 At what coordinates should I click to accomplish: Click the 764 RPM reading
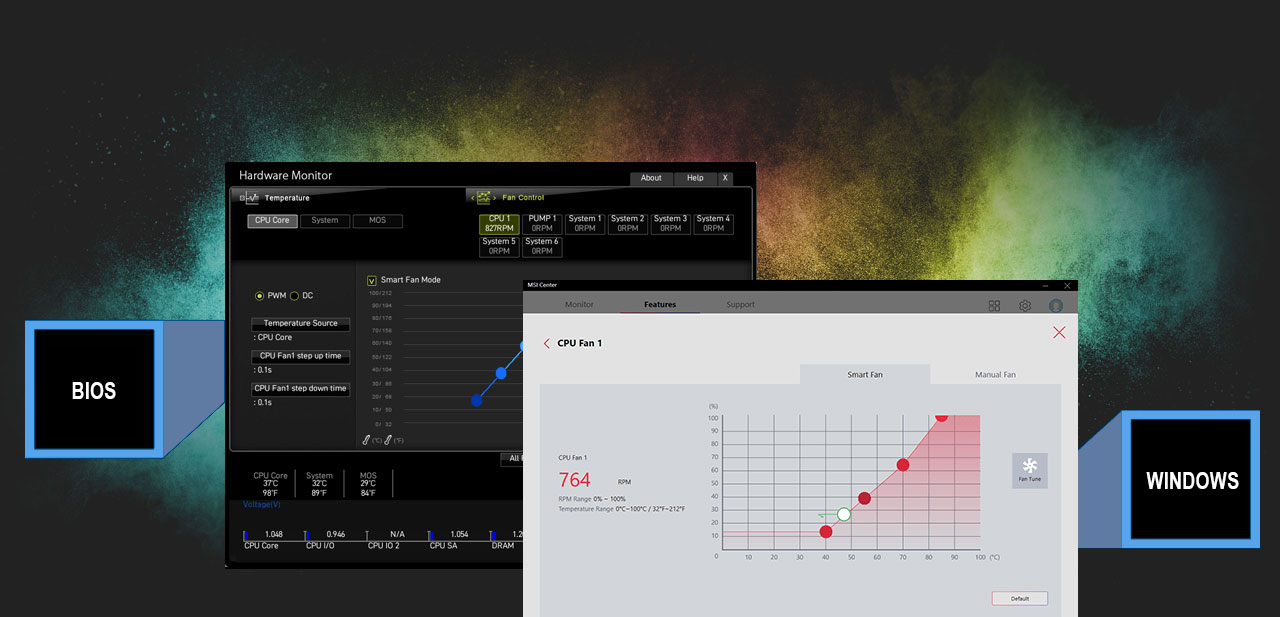pyautogui.click(x=575, y=480)
